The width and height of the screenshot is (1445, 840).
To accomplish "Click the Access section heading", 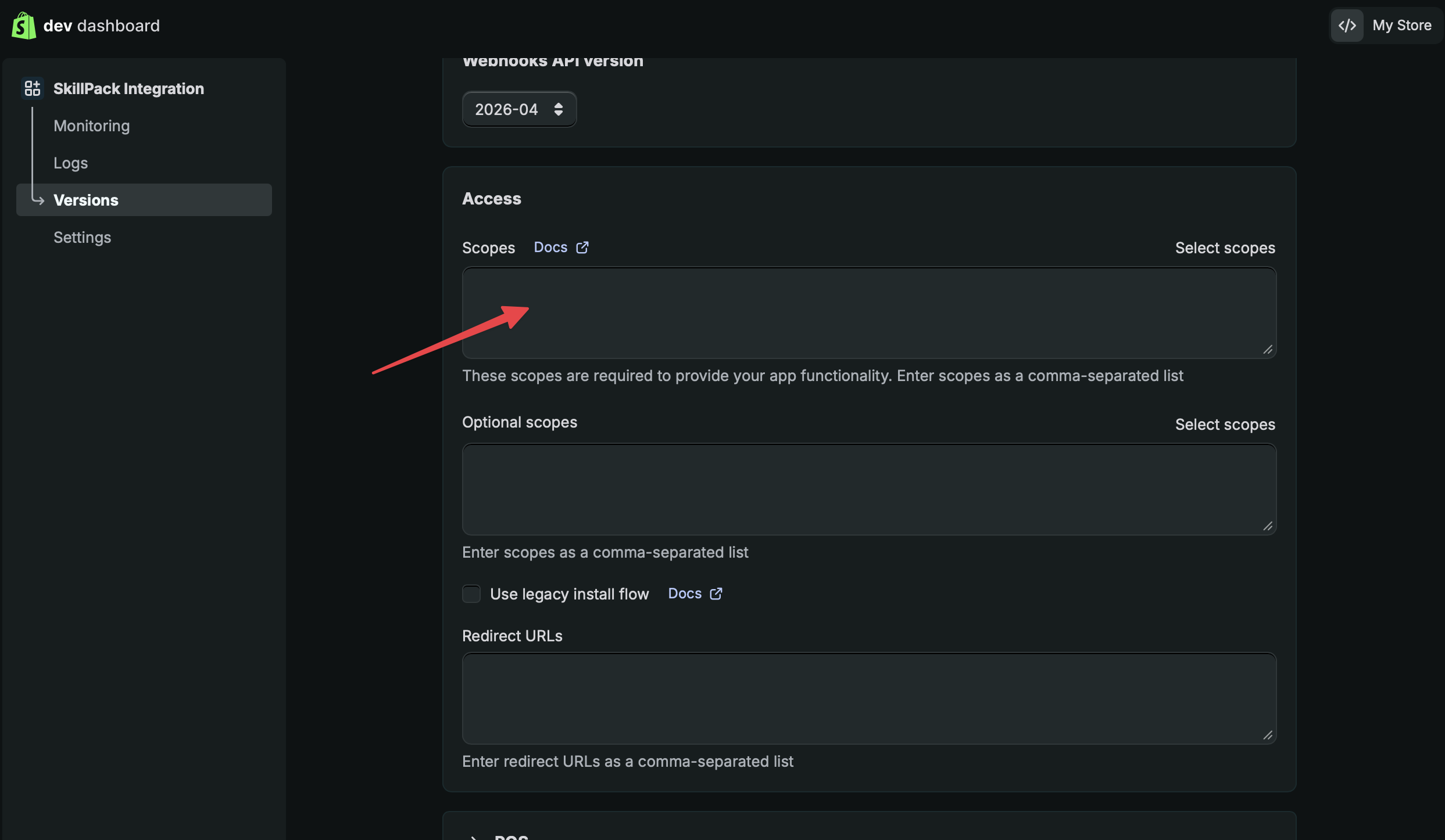I will (x=492, y=199).
